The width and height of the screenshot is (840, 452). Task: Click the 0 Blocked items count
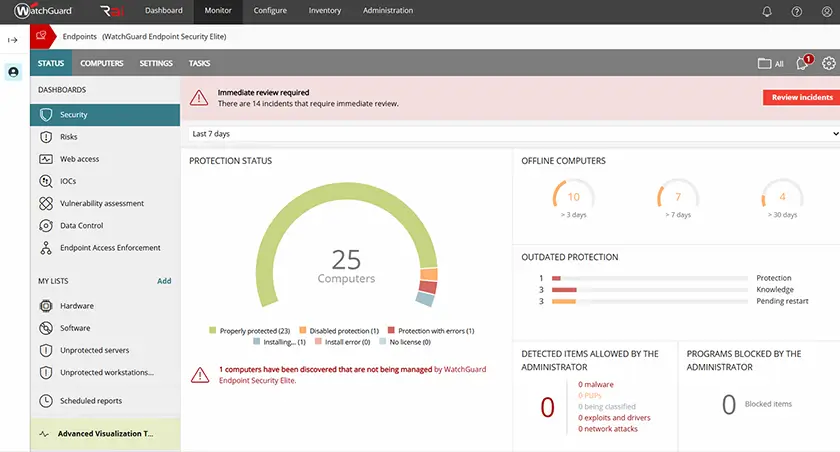click(729, 404)
